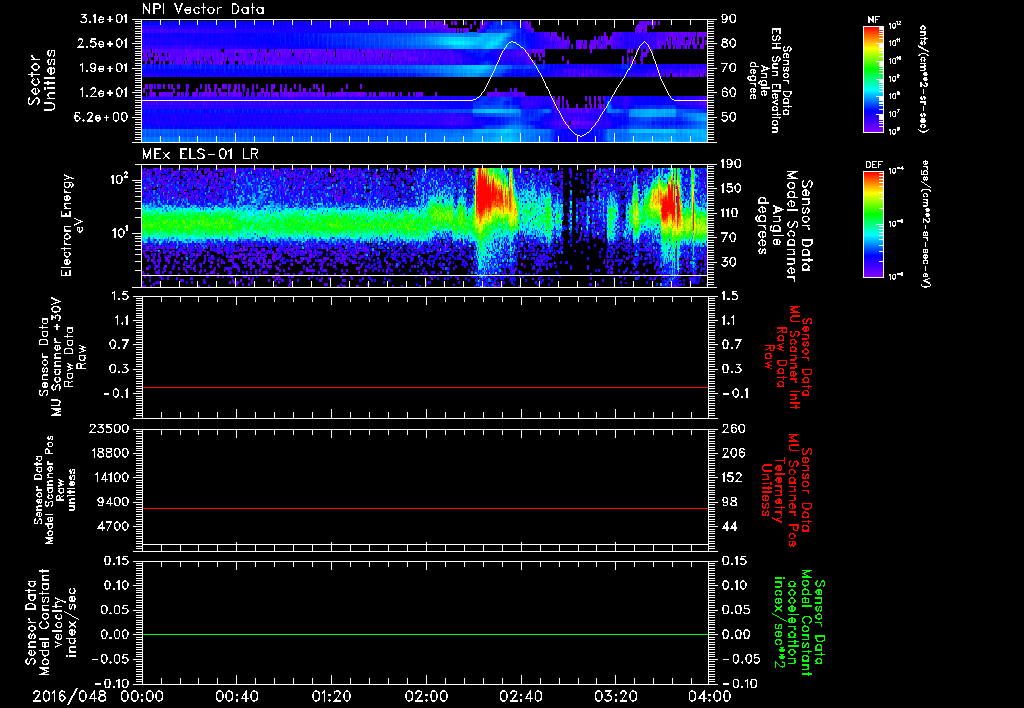Click the first peak of the white elevation curve
1024x708 pixels.
click(x=513, y=42)
